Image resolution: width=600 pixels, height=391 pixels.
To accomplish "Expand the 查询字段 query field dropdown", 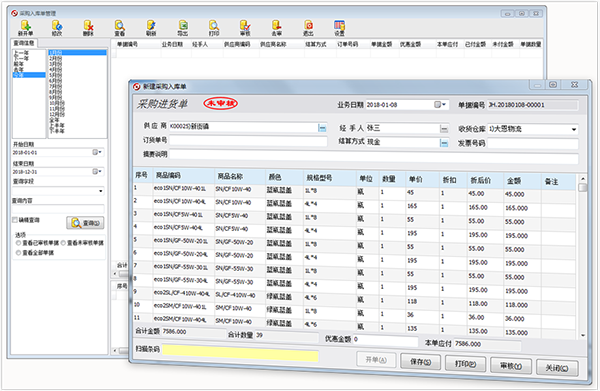I will coord(101,191).
